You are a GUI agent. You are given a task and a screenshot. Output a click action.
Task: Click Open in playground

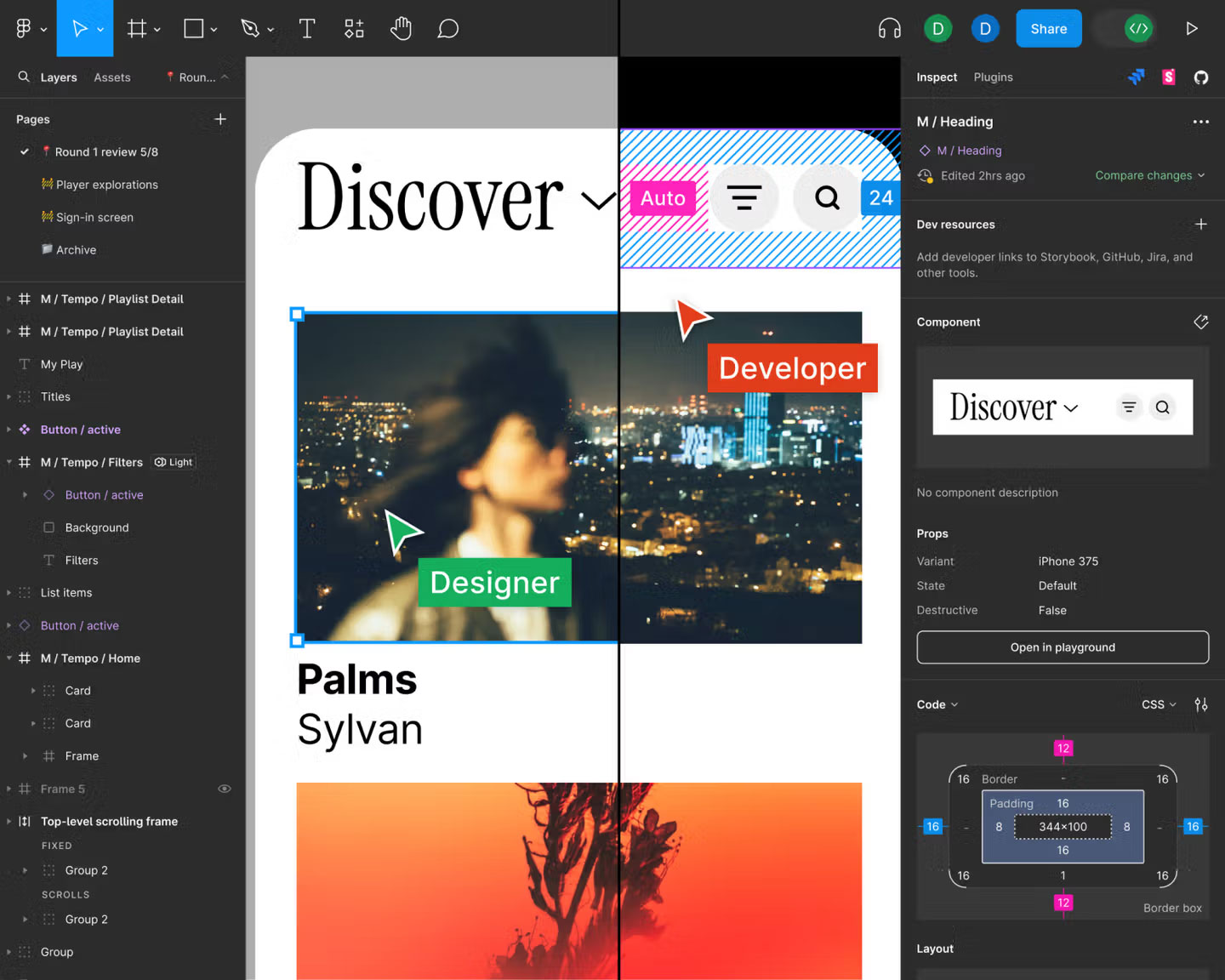(1062, 647)
